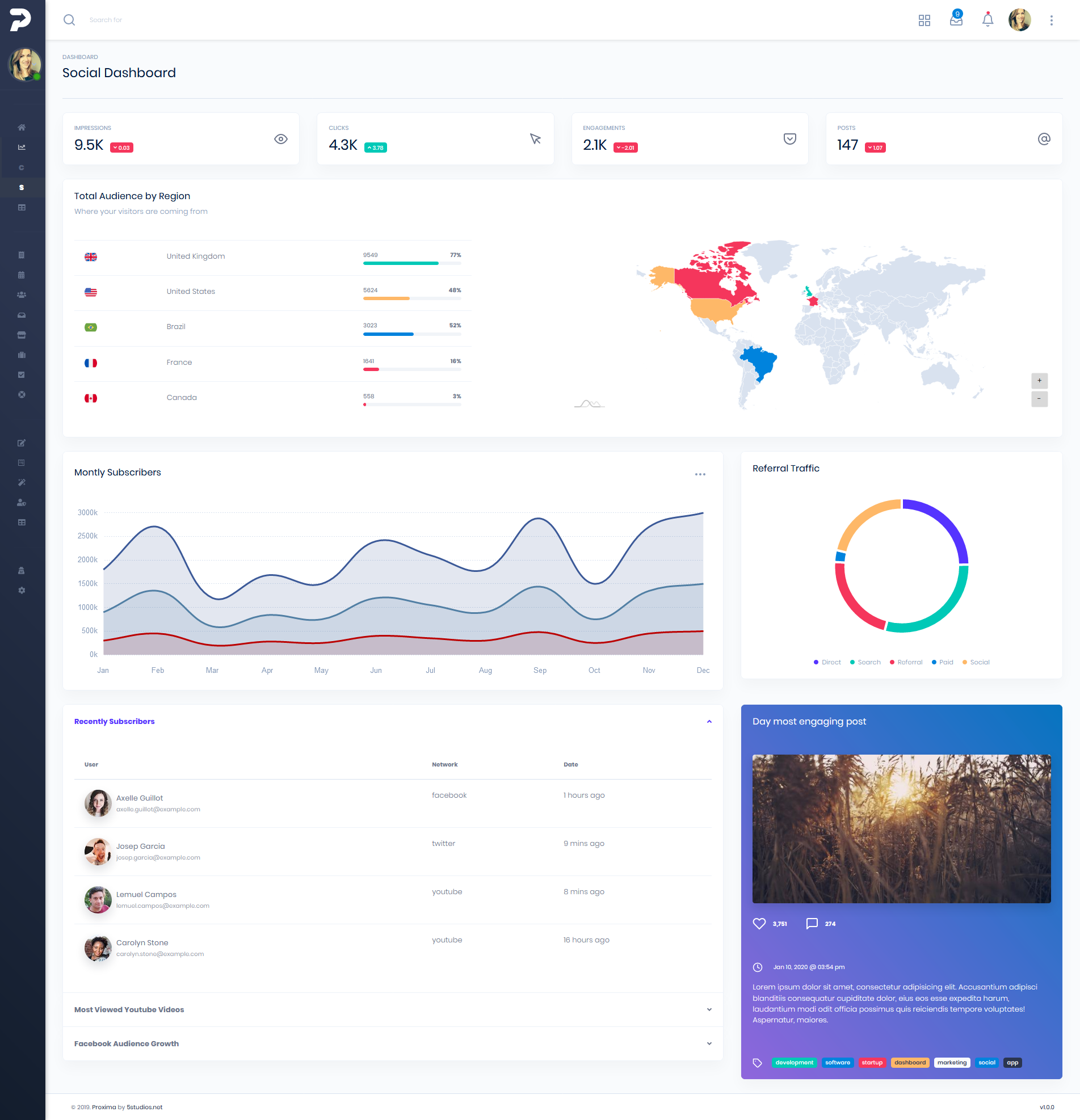The image size is (1080, 1120).
Task: Open the settings gear at sidebar bottom
Action: pos(22,590)
